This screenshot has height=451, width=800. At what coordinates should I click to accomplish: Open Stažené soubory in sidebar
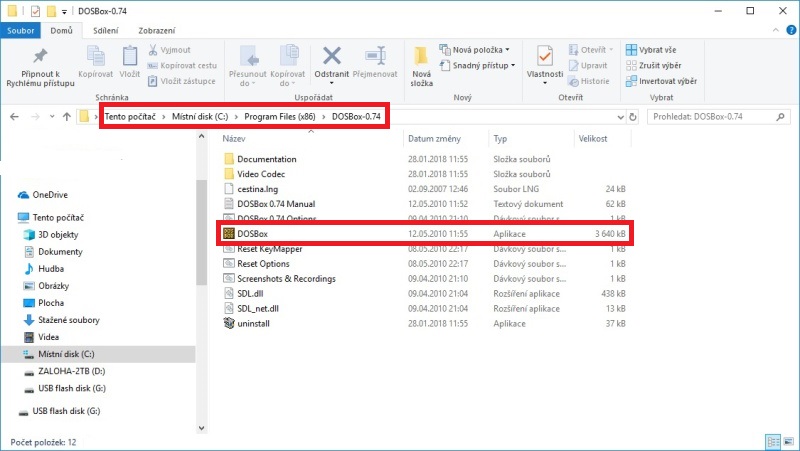68,320
